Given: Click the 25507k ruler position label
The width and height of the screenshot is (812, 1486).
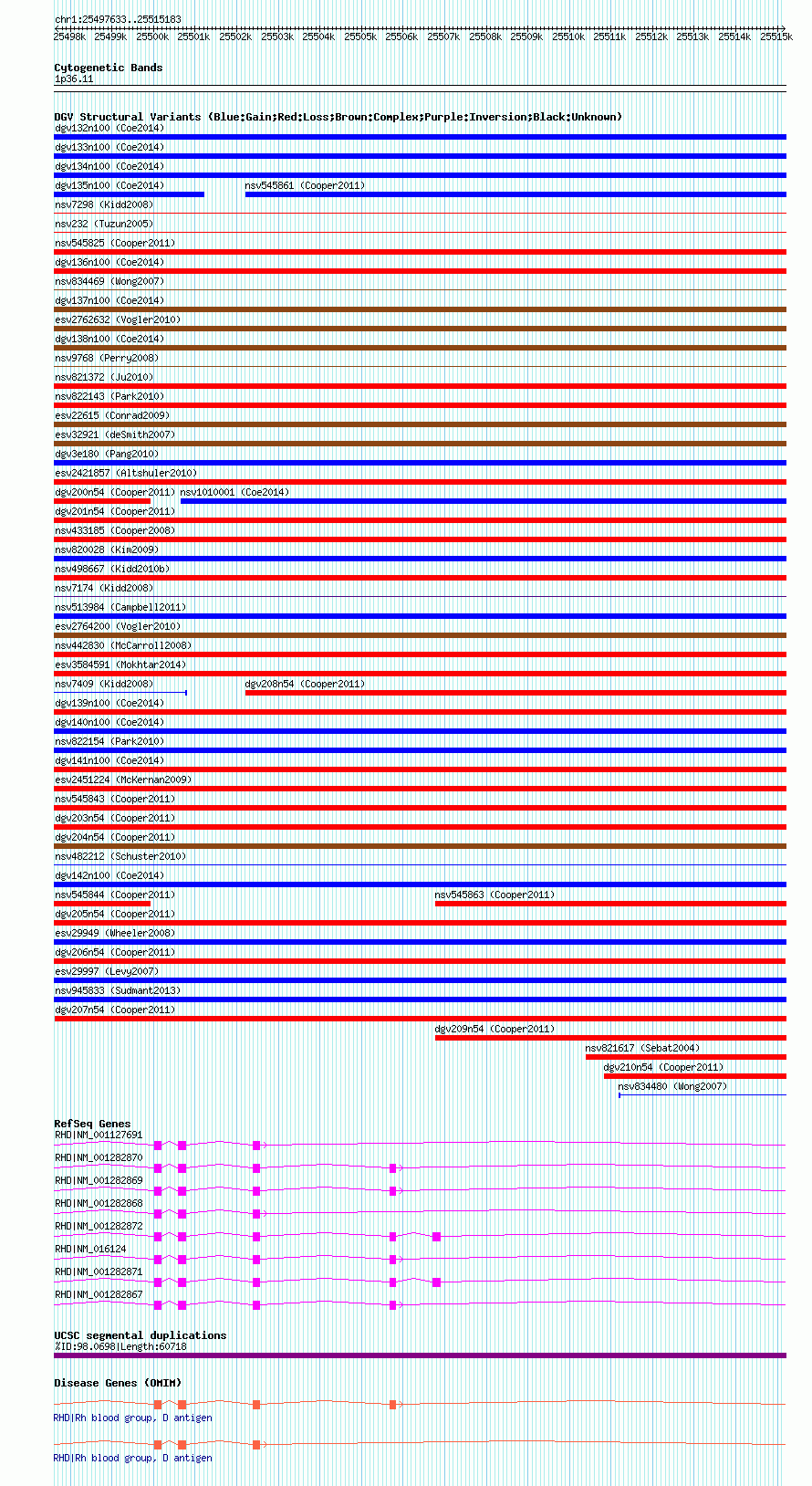Looking at the screenshot, I should click(x=443, y=37).
